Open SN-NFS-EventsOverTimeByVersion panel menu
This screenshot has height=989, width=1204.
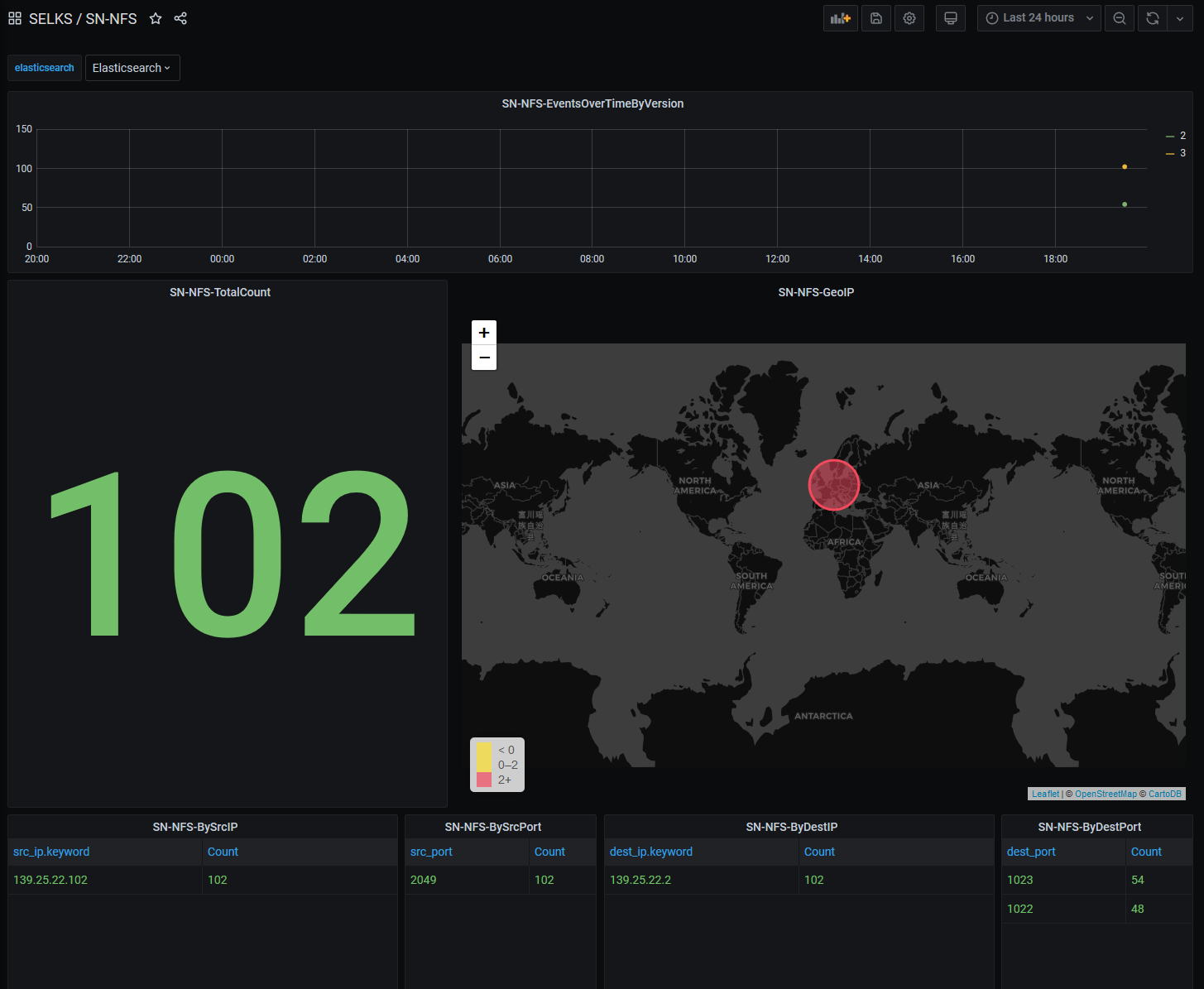coord(592,103)
